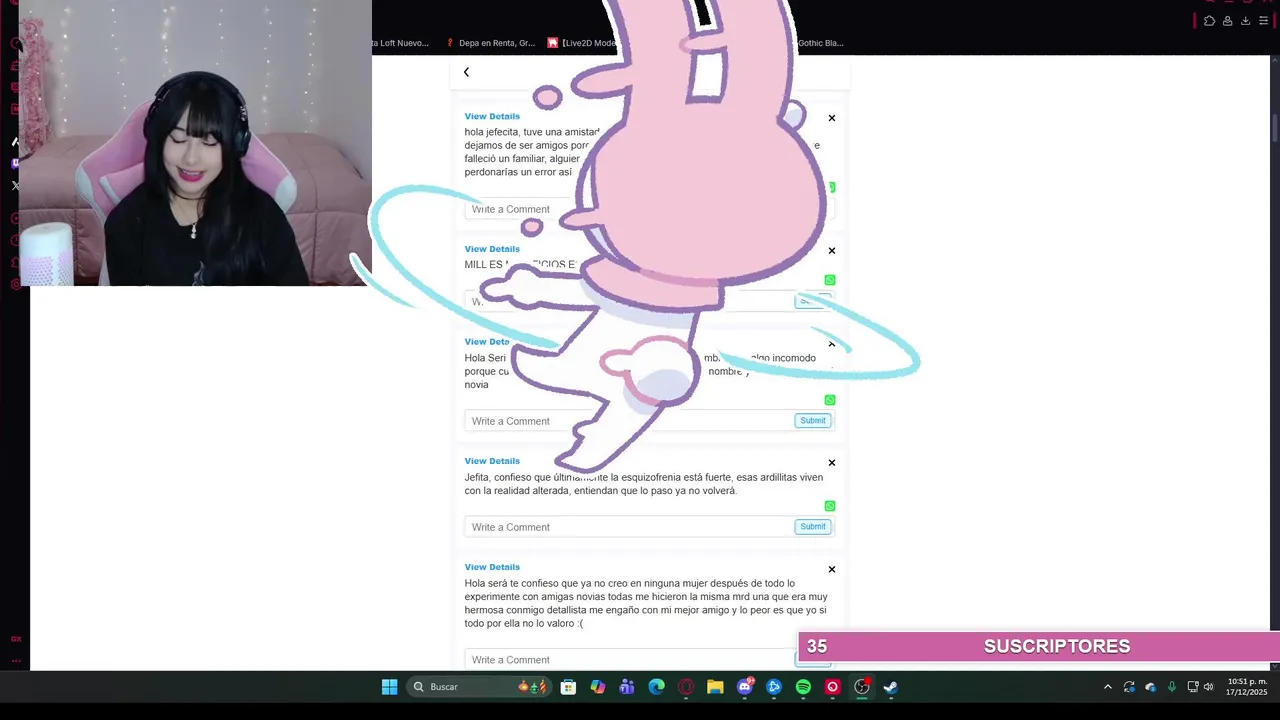This screenshot has height=720, width=1280.
Task: Launch Microsoft Edge from taskbar
Action: click(656, 687)
